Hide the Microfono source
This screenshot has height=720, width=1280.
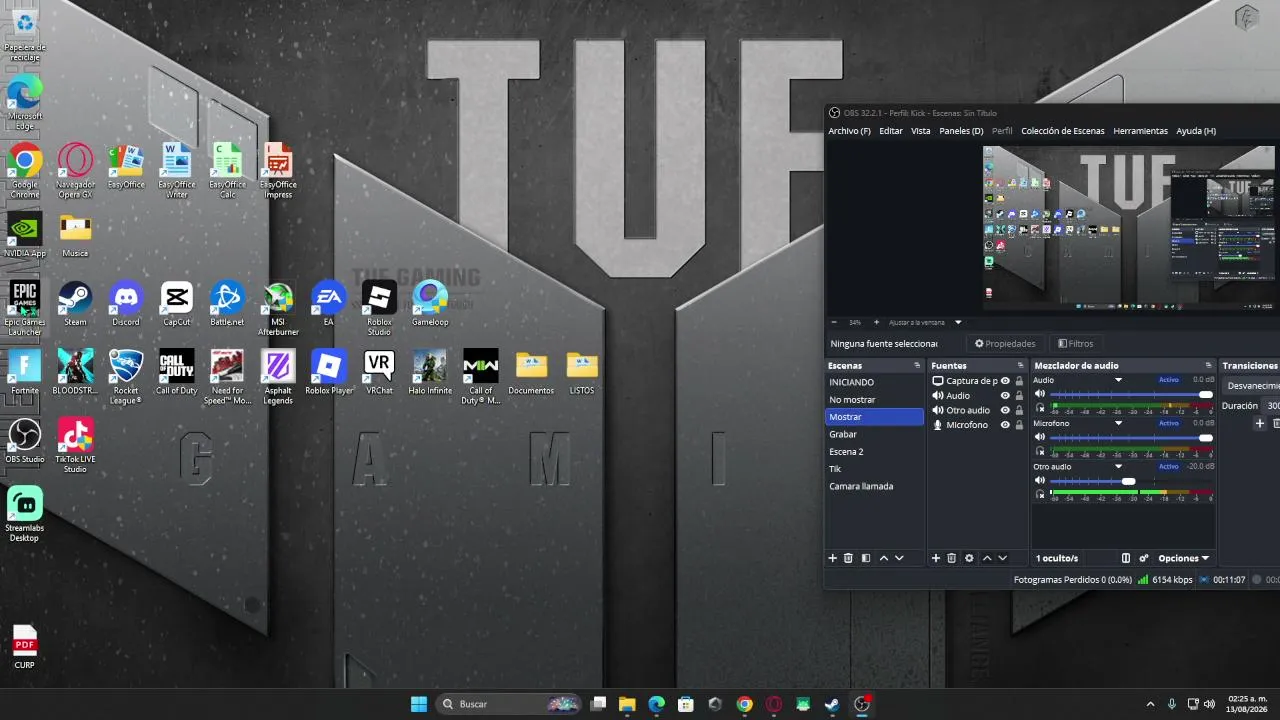click(1005, 425)
